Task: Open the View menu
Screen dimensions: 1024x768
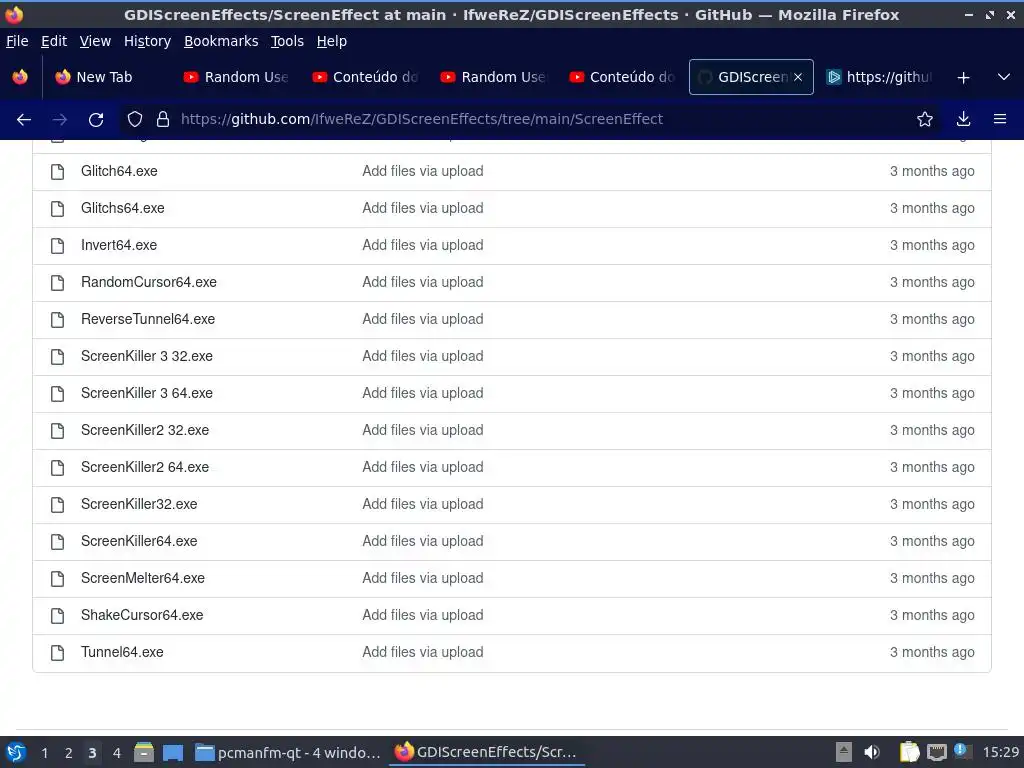Action: pos(95,41)
